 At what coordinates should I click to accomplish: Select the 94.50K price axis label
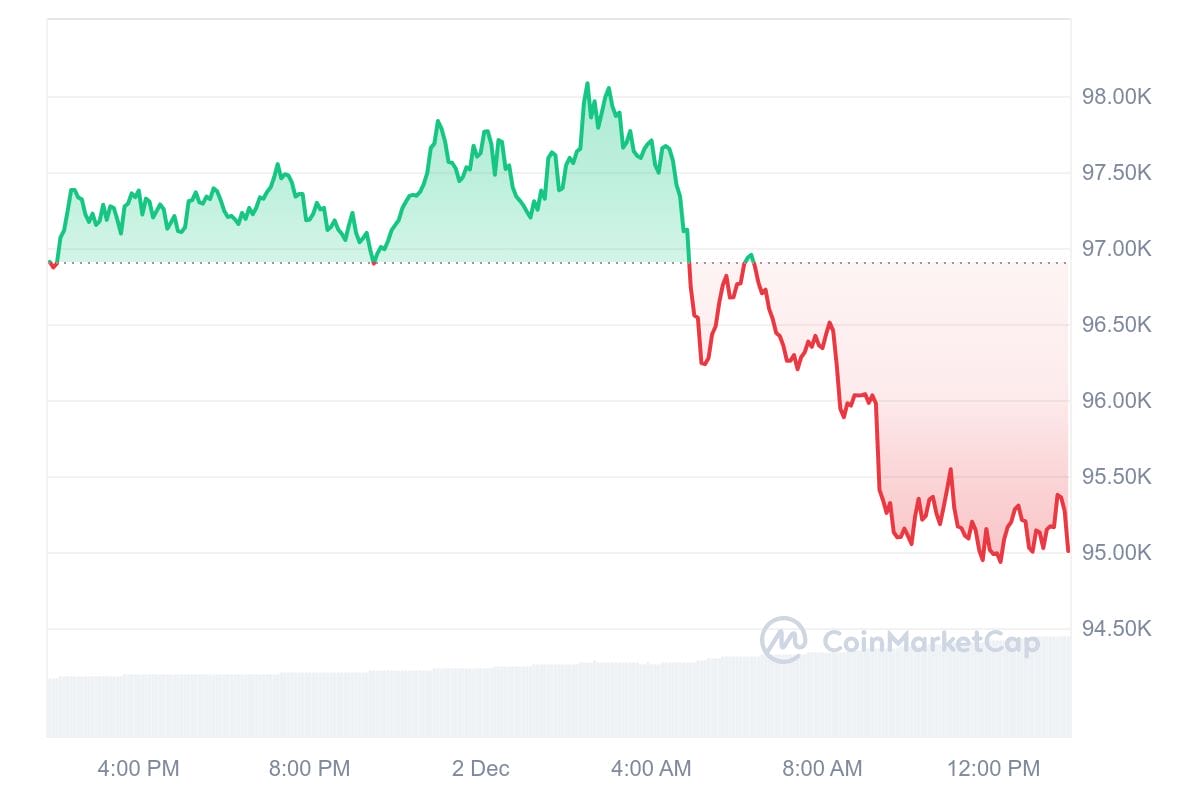pyautogui.click(x=1116, y=629)
